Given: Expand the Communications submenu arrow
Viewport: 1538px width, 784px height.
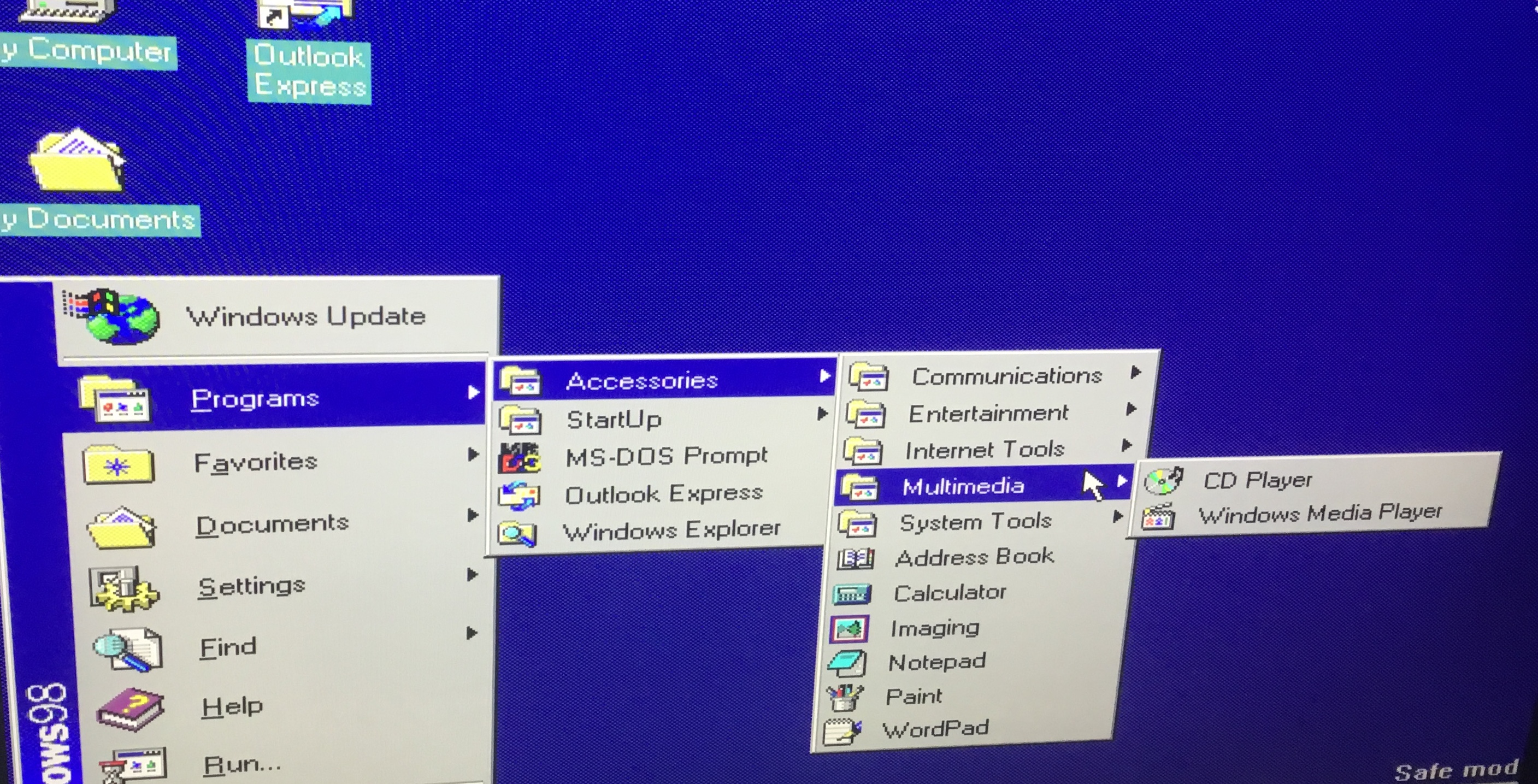Looking at the screenshot, I should point(1135,372).
